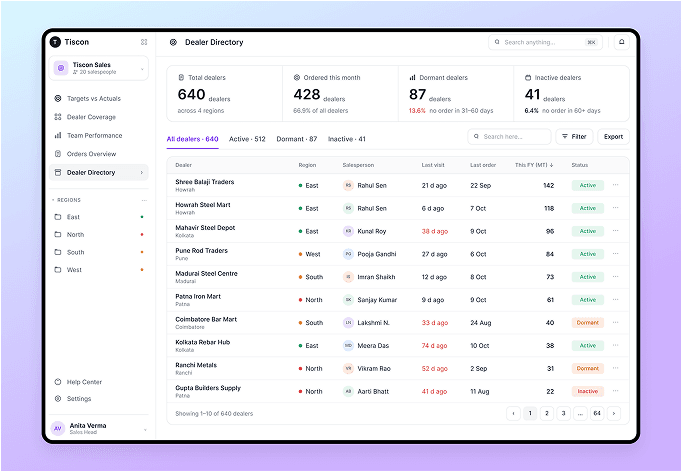Open the West region folder
The height and width of the screenshot is (472, 682).
point(98,270)
